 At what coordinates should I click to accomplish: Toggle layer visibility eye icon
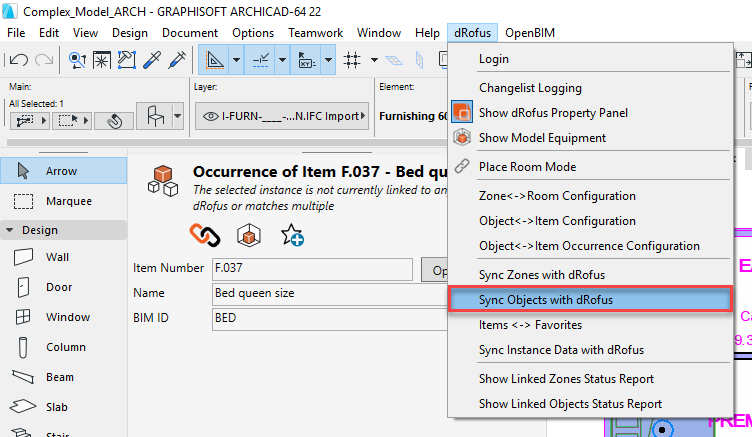209,116
